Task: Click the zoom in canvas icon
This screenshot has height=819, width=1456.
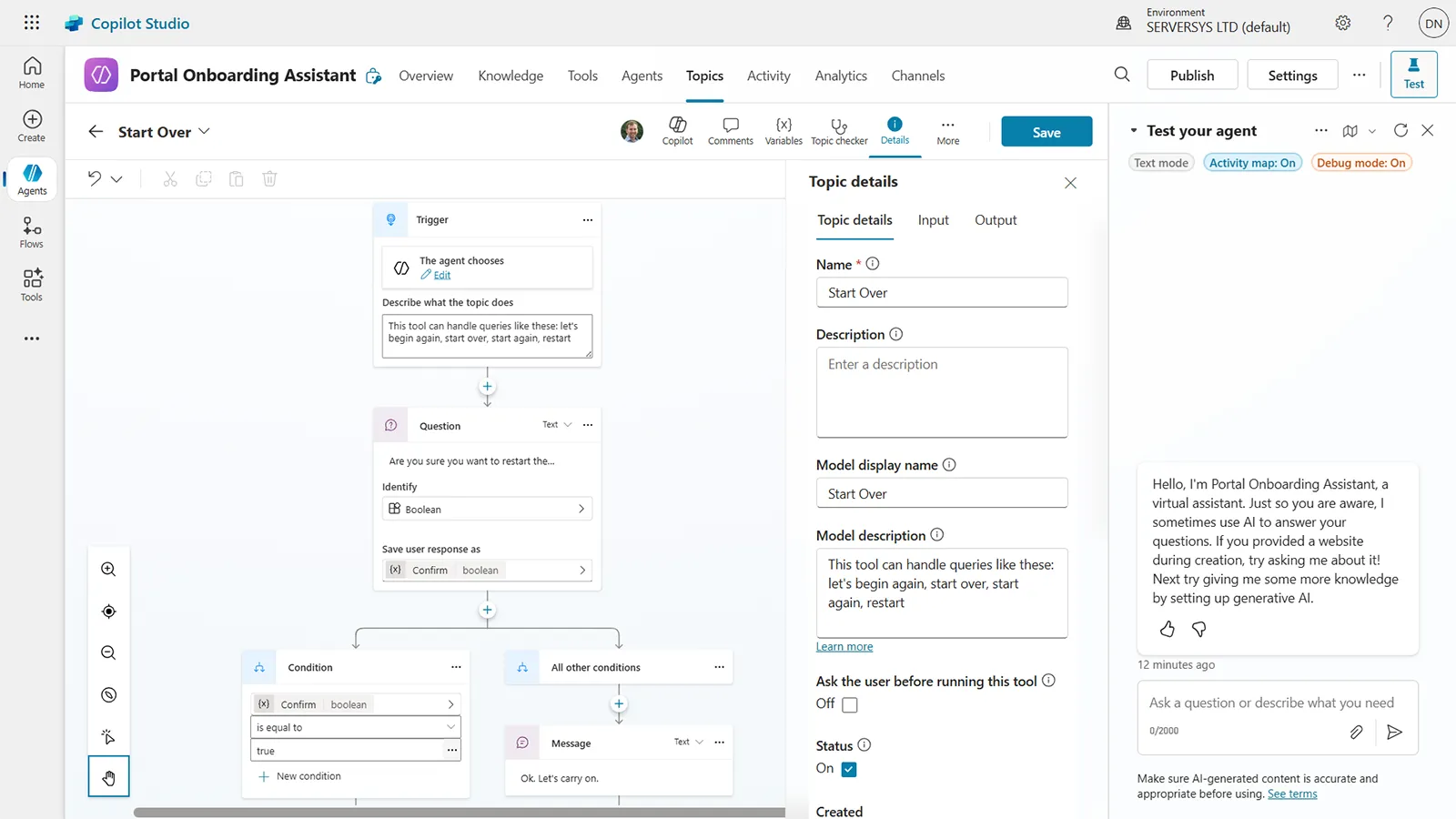Action: (x=108, y=570)
